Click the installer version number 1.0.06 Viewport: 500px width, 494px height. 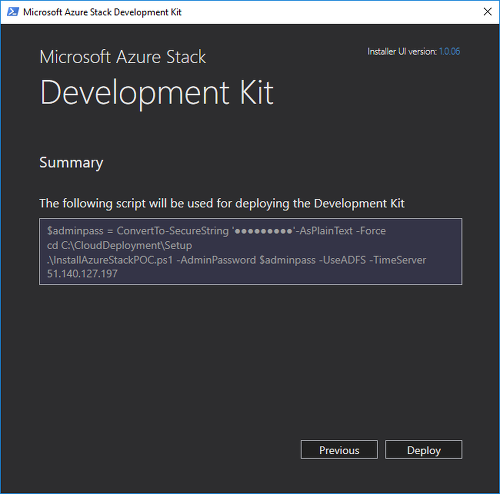449,51
